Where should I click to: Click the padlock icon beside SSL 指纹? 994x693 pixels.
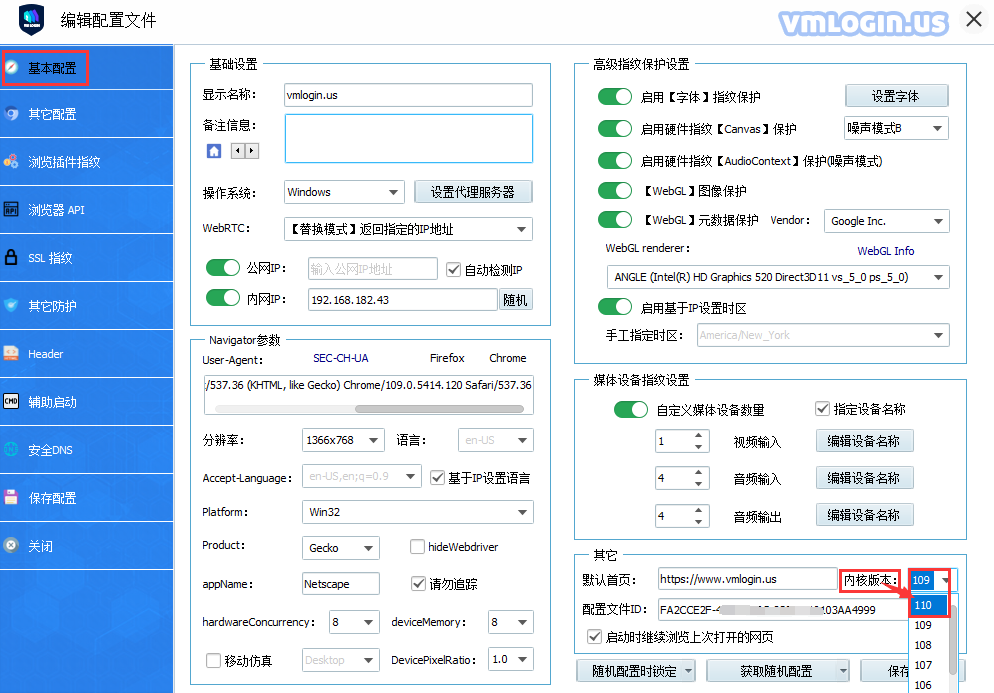point(11,257)
